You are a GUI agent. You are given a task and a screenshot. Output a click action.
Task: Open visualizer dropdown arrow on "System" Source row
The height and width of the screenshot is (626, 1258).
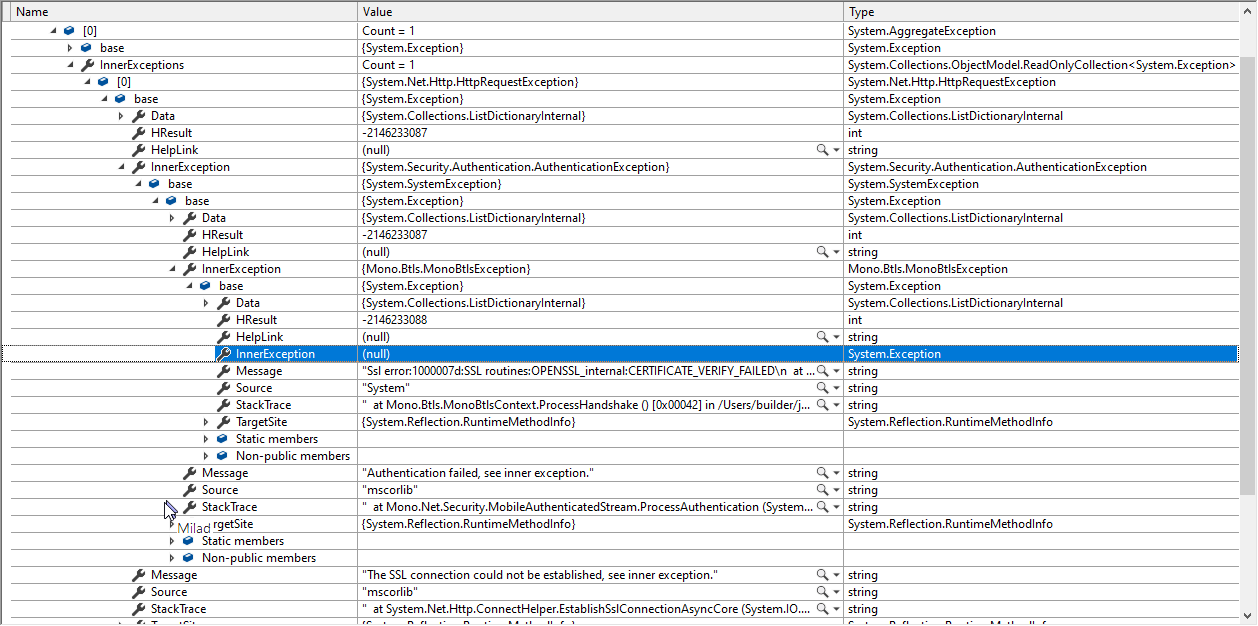click(x=836, y=388)
